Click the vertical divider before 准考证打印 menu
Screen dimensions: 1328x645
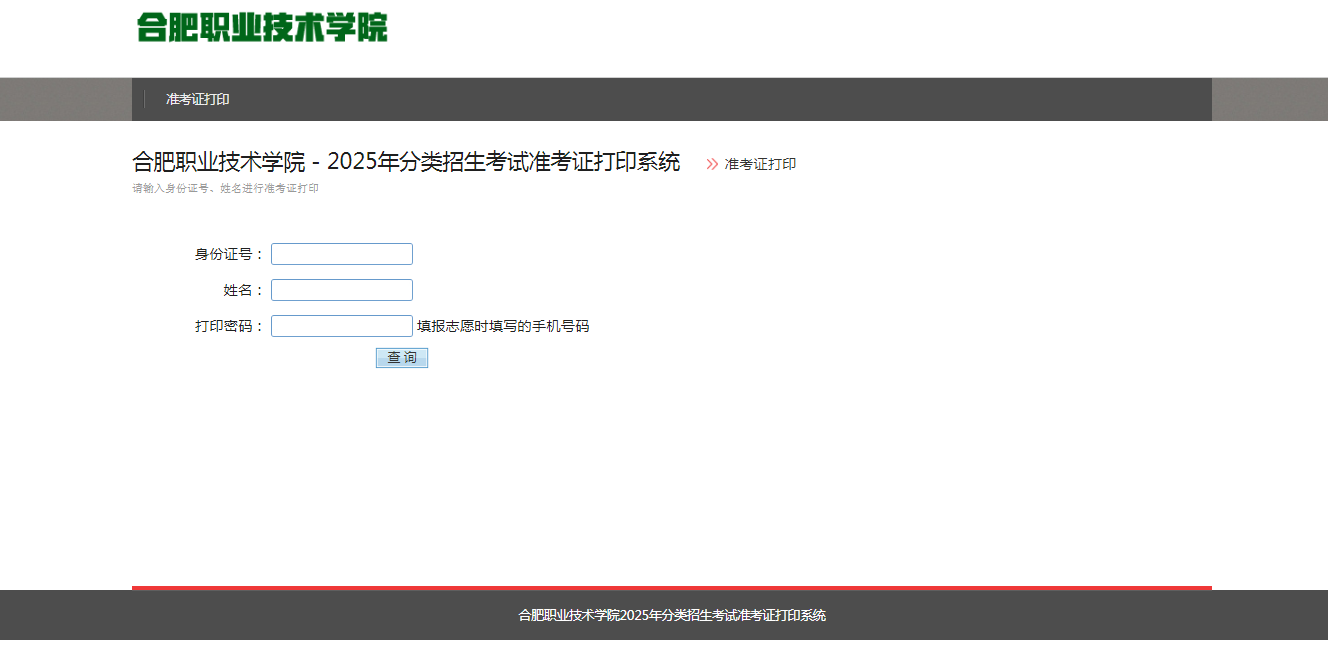tap(145, 99)
